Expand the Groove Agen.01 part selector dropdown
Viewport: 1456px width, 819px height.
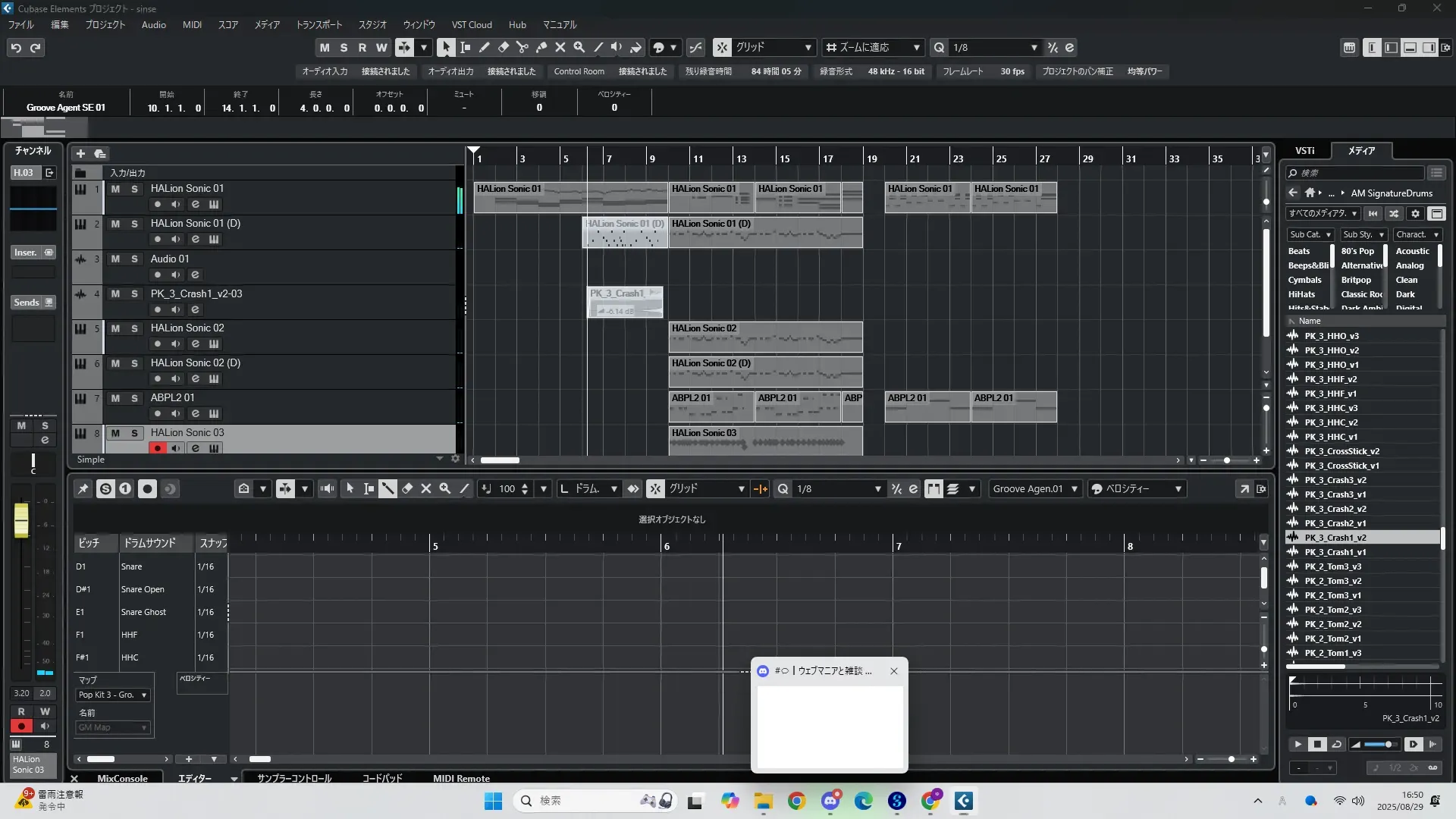pos(1074,489)
